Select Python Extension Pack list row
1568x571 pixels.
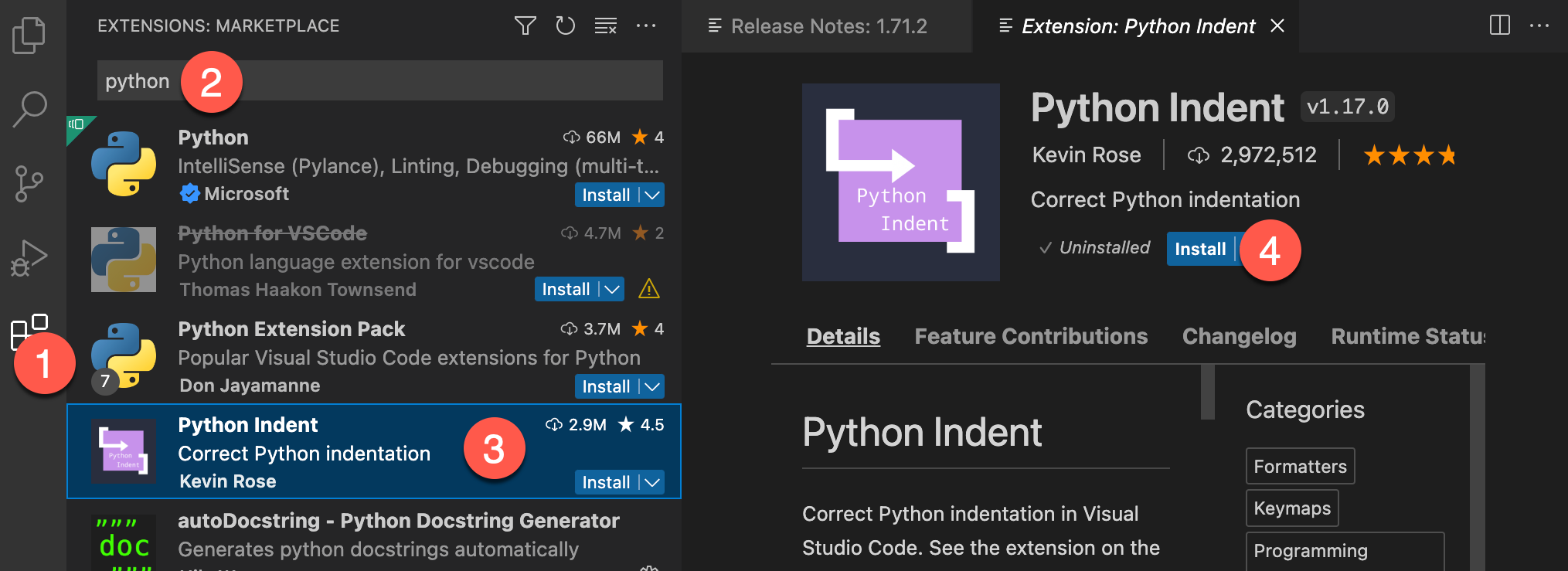[x=374, y=355]
